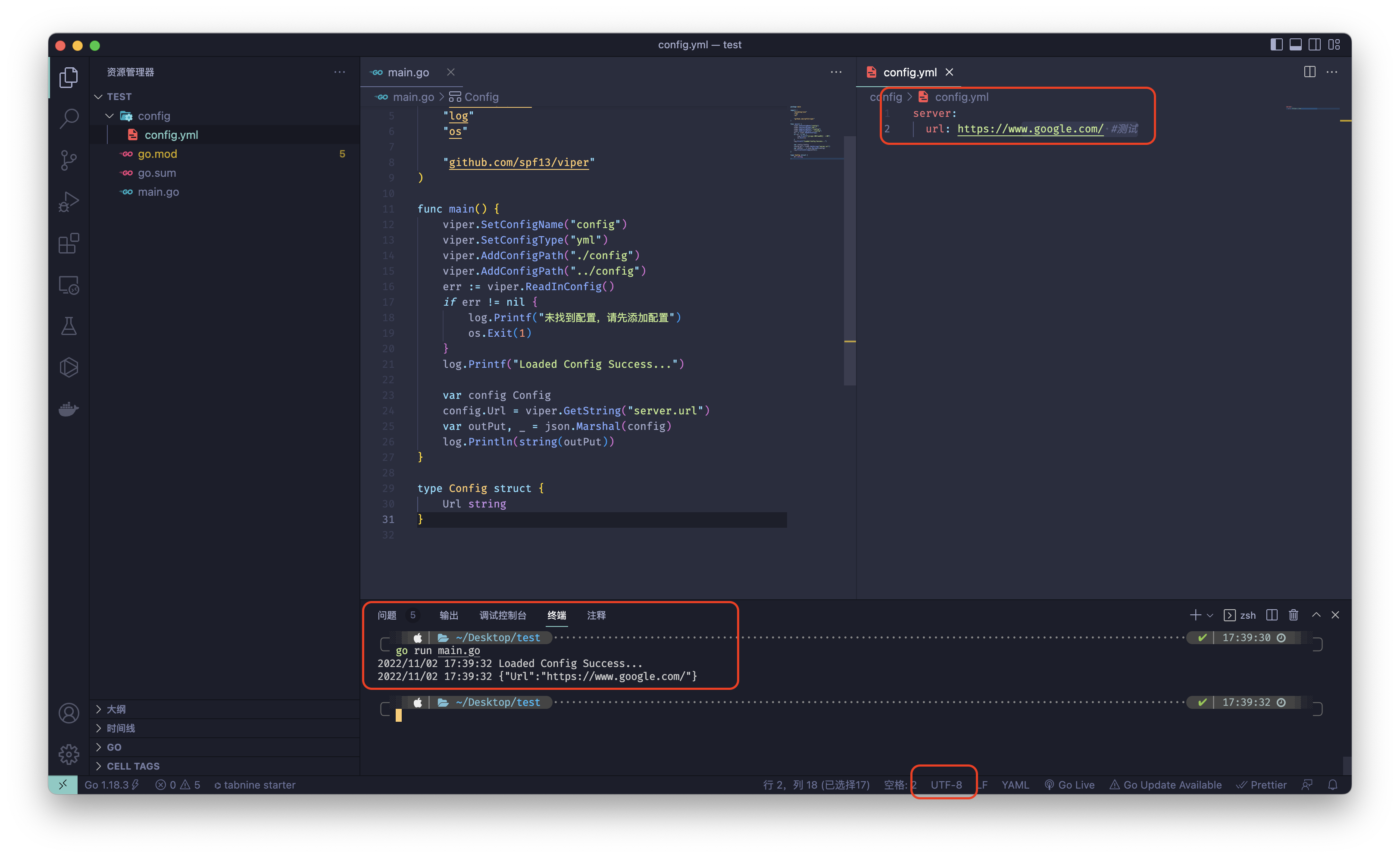
Task: Expand the 时间线 timeline section
Action: coord(225,728)
